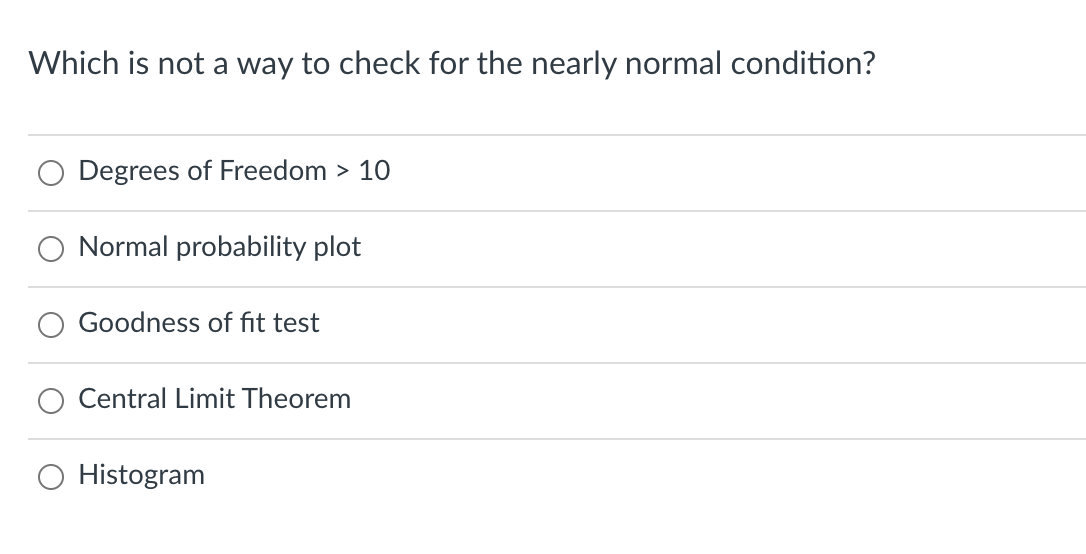Choose the Normal probability plot radio button
This screenshot has width=1086, height=554.
click(51, 249)
